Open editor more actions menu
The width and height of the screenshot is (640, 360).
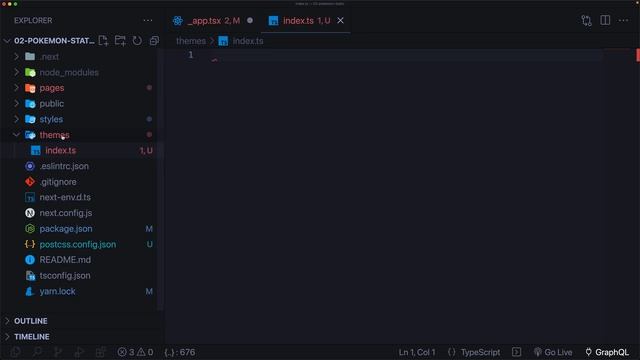(x=623, y=20)
